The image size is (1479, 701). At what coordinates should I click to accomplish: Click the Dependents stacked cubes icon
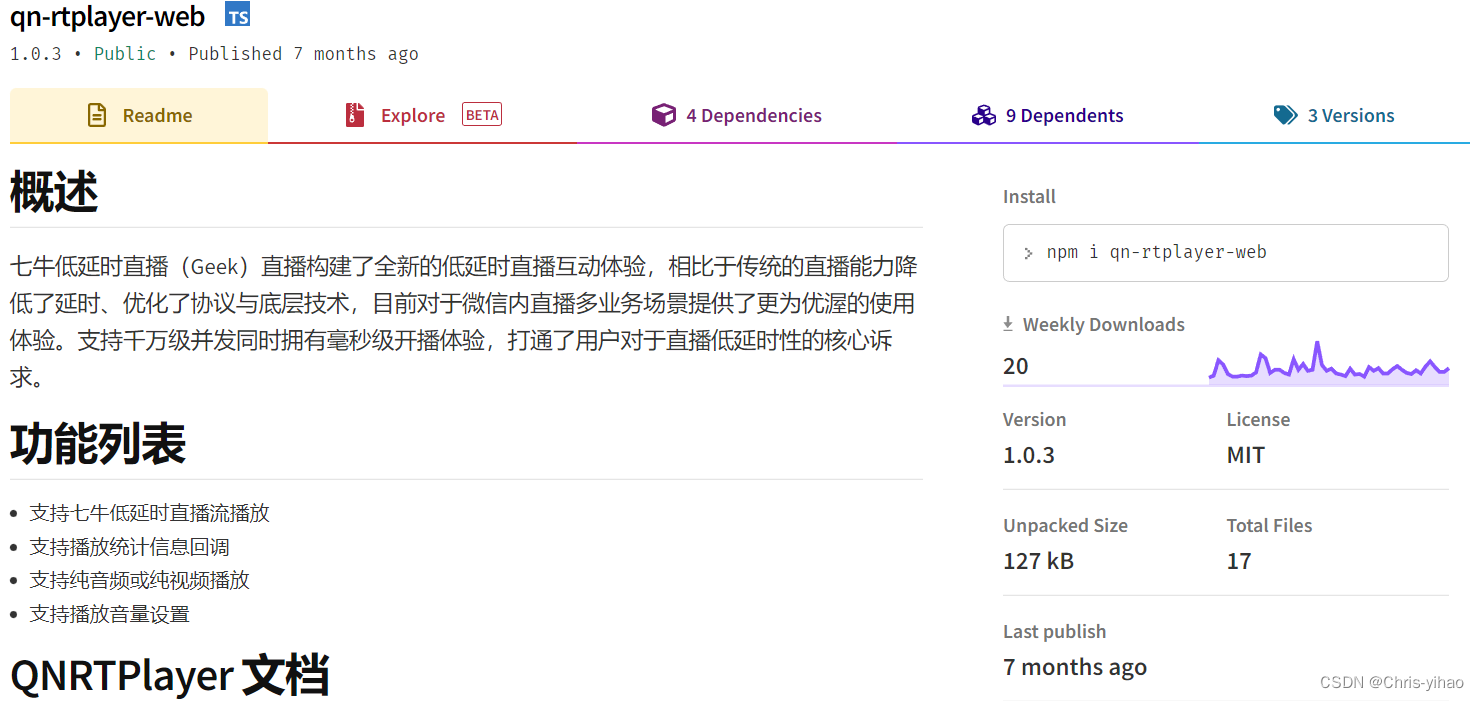point(984,115)
